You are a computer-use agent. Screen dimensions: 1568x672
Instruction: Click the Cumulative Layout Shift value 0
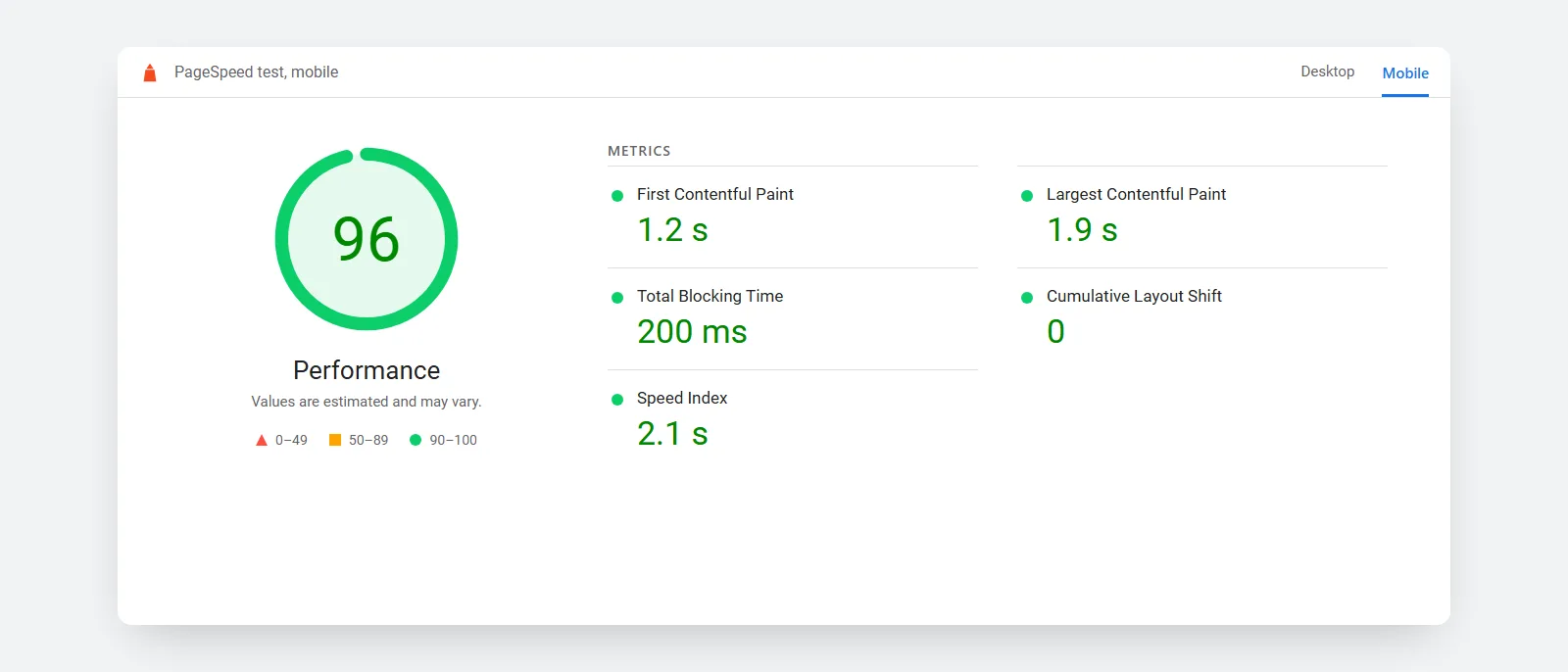click(x=1055, y=332)
